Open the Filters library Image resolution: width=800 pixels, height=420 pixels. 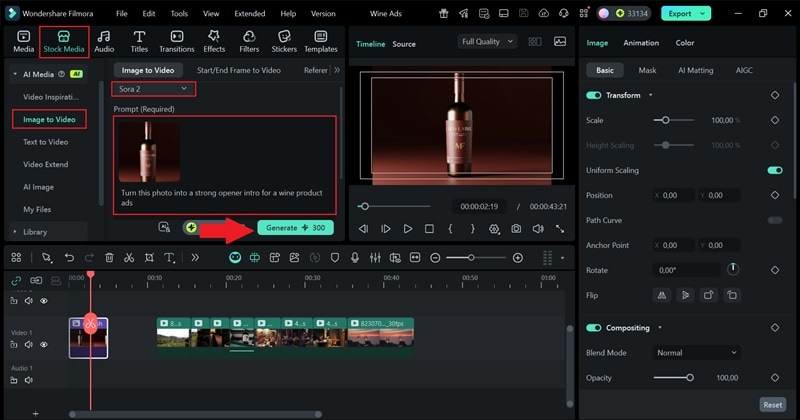pos(249,41)
